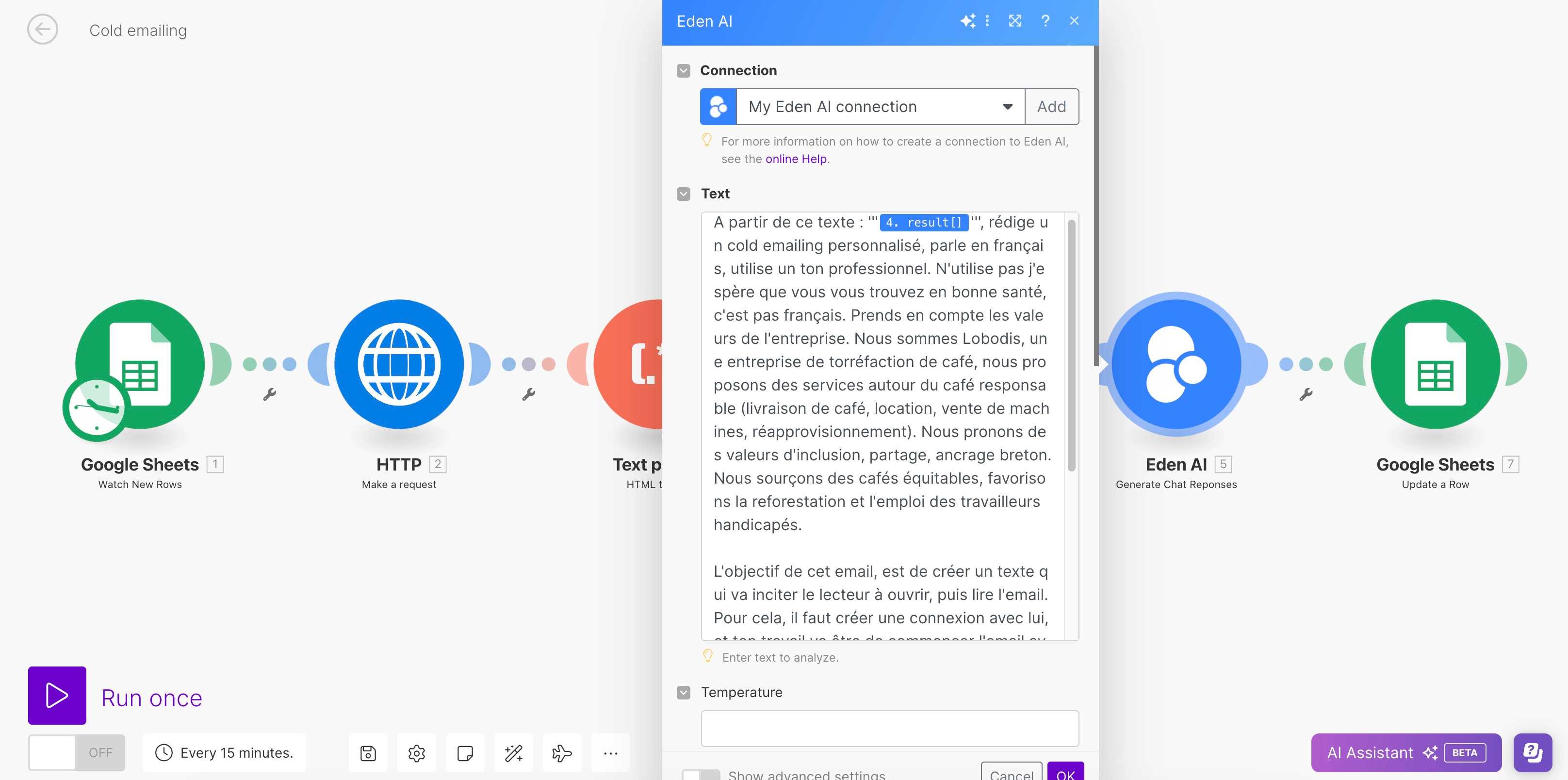The height and width of the screenshot is (780, 1568).
Task: Open the HTTP Make a request module
Action: (x=399, y=364)
